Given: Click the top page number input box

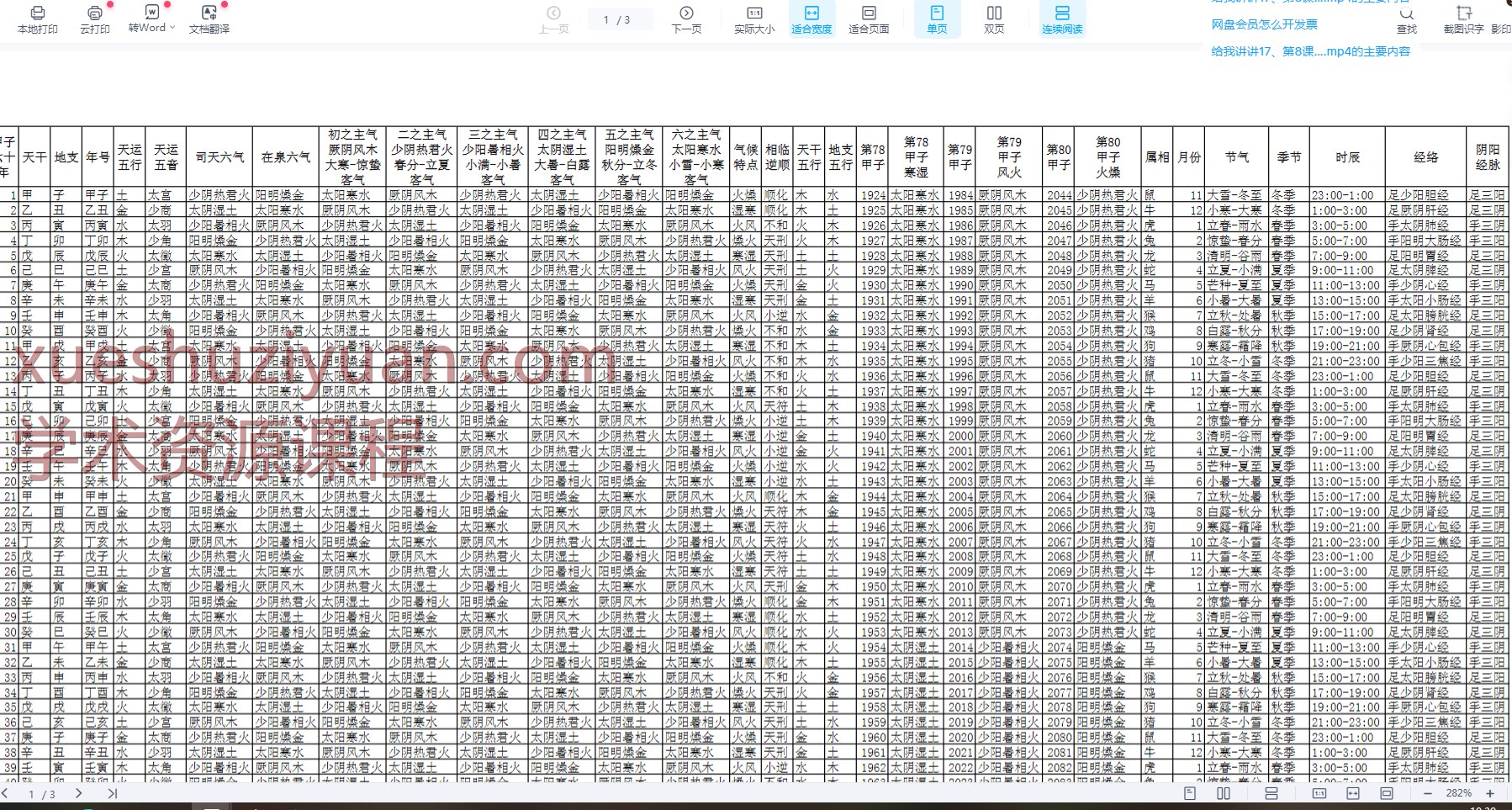Looking at the screenshot, I should pyautogui.click(x=616, y=19).
